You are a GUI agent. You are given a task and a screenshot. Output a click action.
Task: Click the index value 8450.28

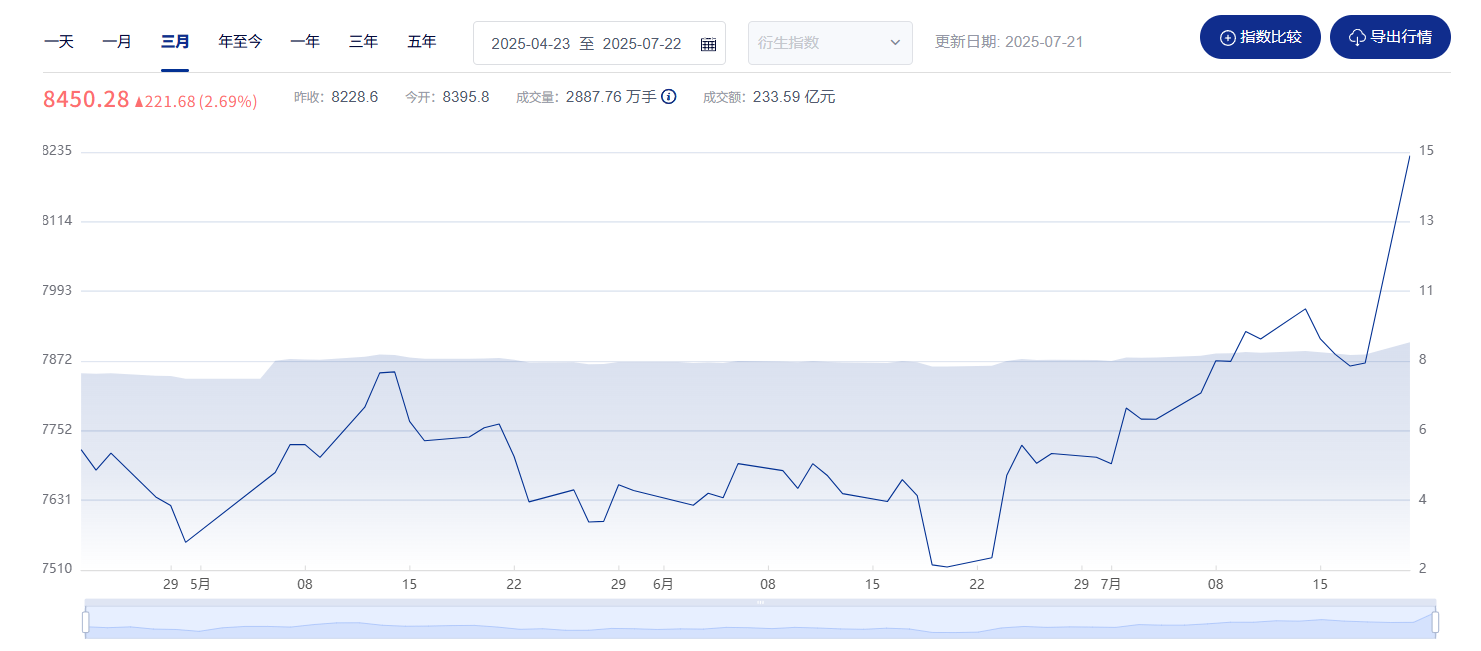pyautogui.click(x=86, y=99)
